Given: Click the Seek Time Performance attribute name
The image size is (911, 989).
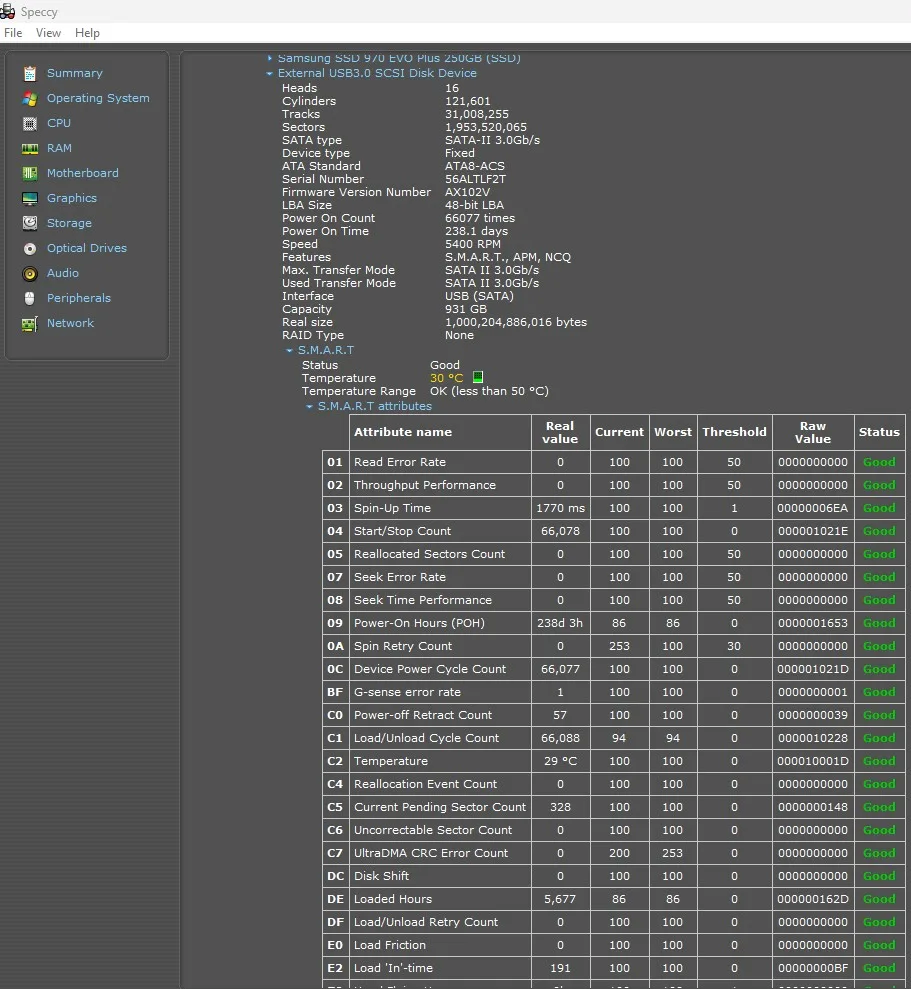Looking at the screenshot, I should click(x=423, y=600).
